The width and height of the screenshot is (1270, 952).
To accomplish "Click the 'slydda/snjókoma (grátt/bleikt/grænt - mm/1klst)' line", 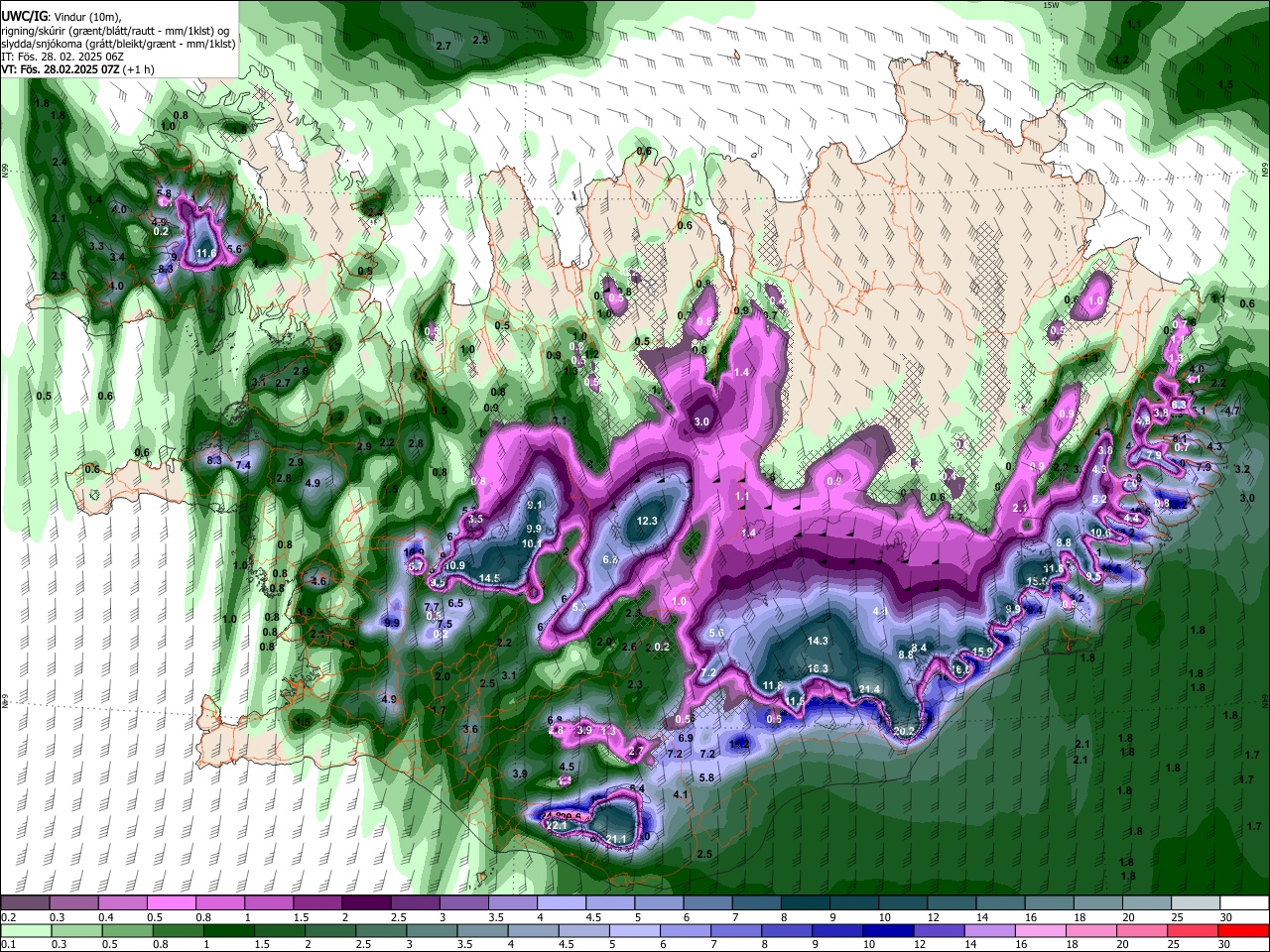I will click(118, 43).
